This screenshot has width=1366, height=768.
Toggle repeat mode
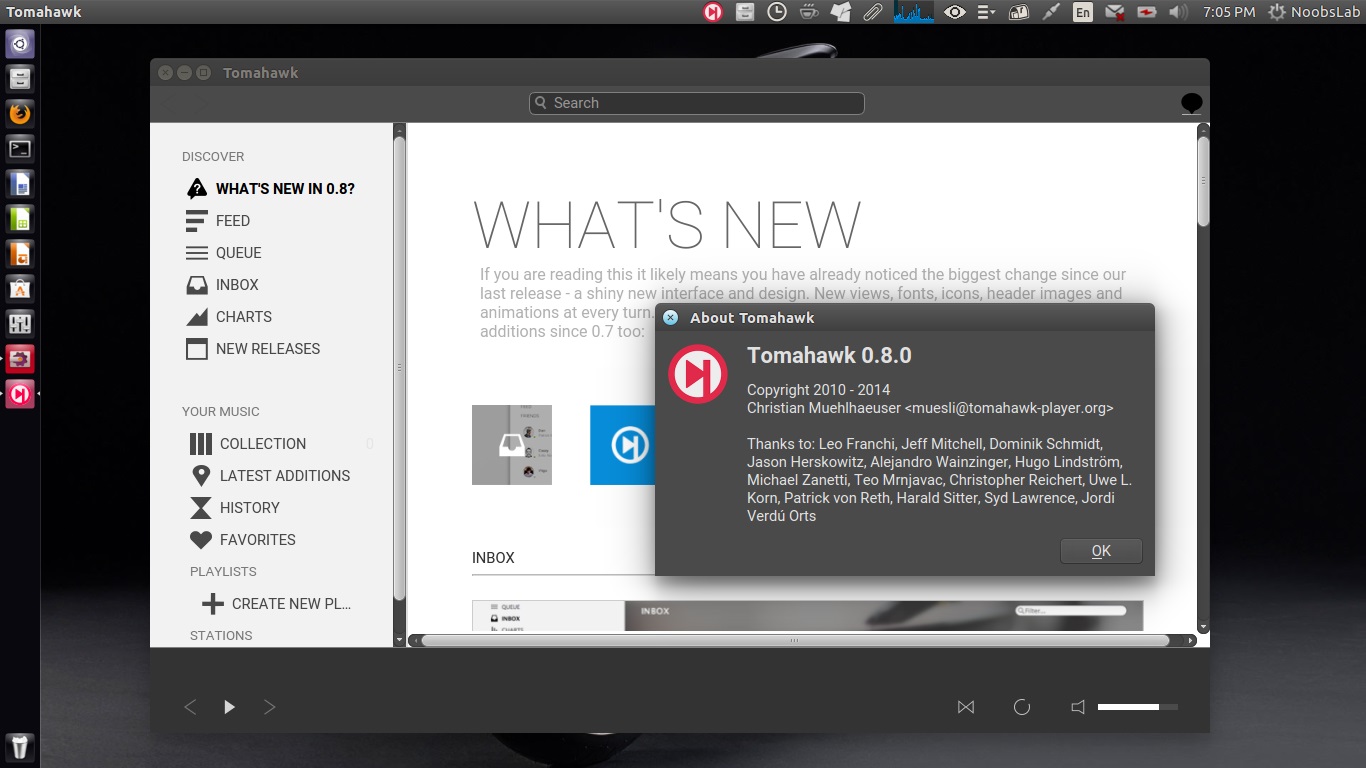coord(1022,707)
